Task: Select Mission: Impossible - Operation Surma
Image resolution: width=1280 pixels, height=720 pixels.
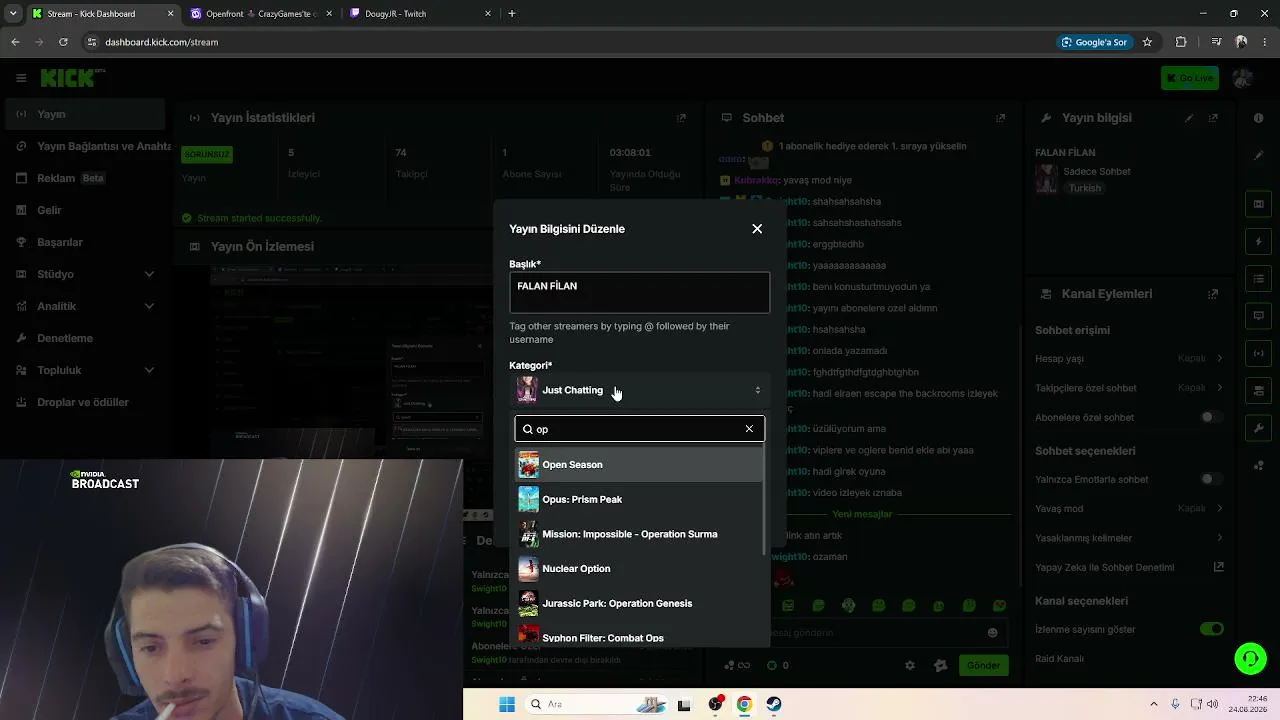Action: [639, 534]
